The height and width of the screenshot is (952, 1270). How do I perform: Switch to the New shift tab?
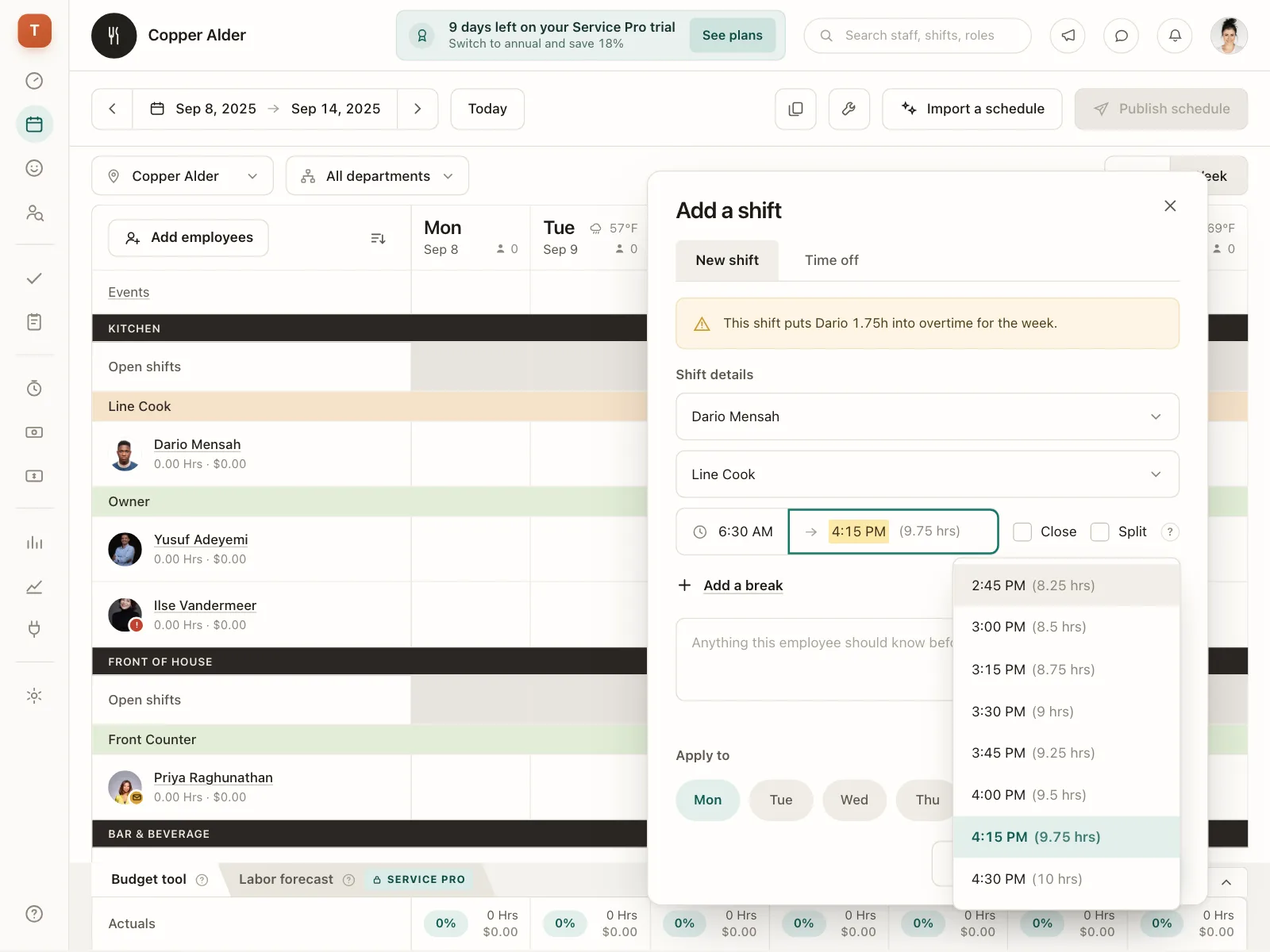click(x=727, y=260)
